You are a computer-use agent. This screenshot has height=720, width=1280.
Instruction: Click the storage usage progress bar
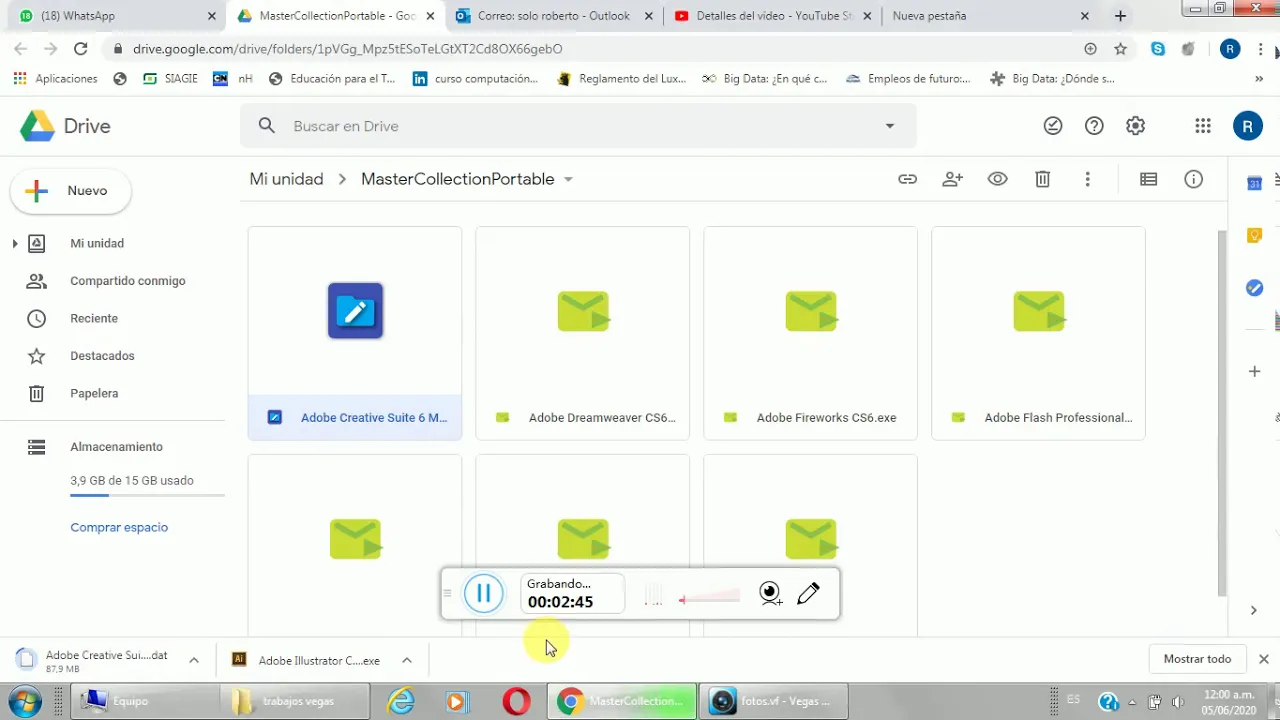[x=147, y=496]
